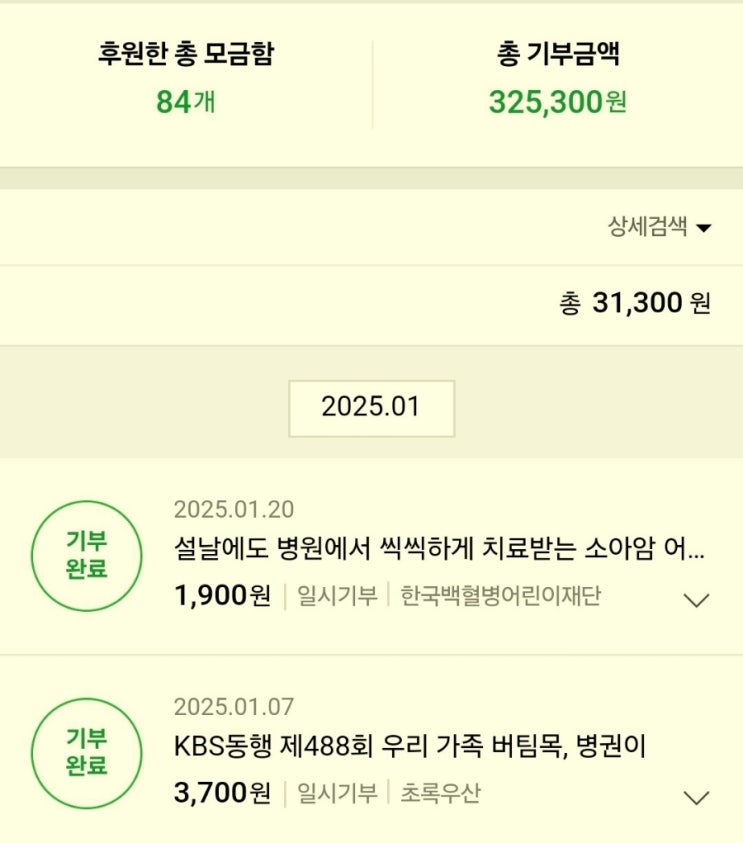The width and height of the screenshot is (743, 843).
Task: Select the 초록우산 organization name
Action: pos(440,794)
